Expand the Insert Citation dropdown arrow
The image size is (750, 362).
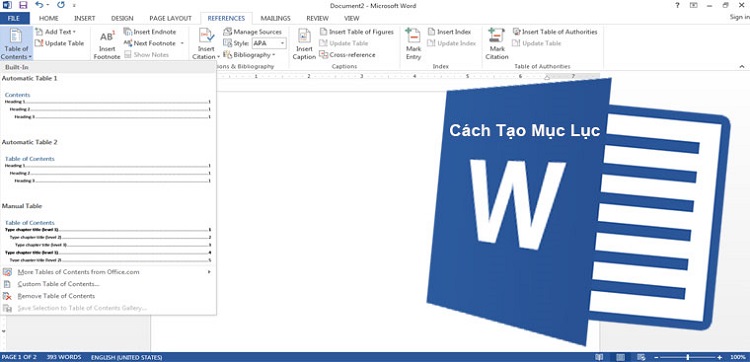218,57
